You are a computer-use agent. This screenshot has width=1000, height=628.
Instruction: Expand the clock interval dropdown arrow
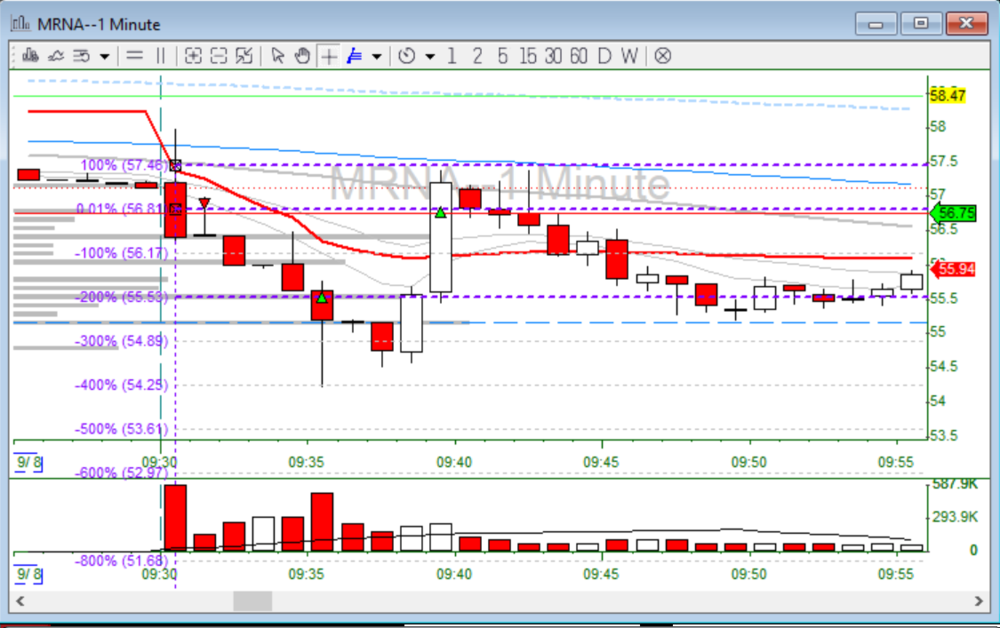coord(430,56)
